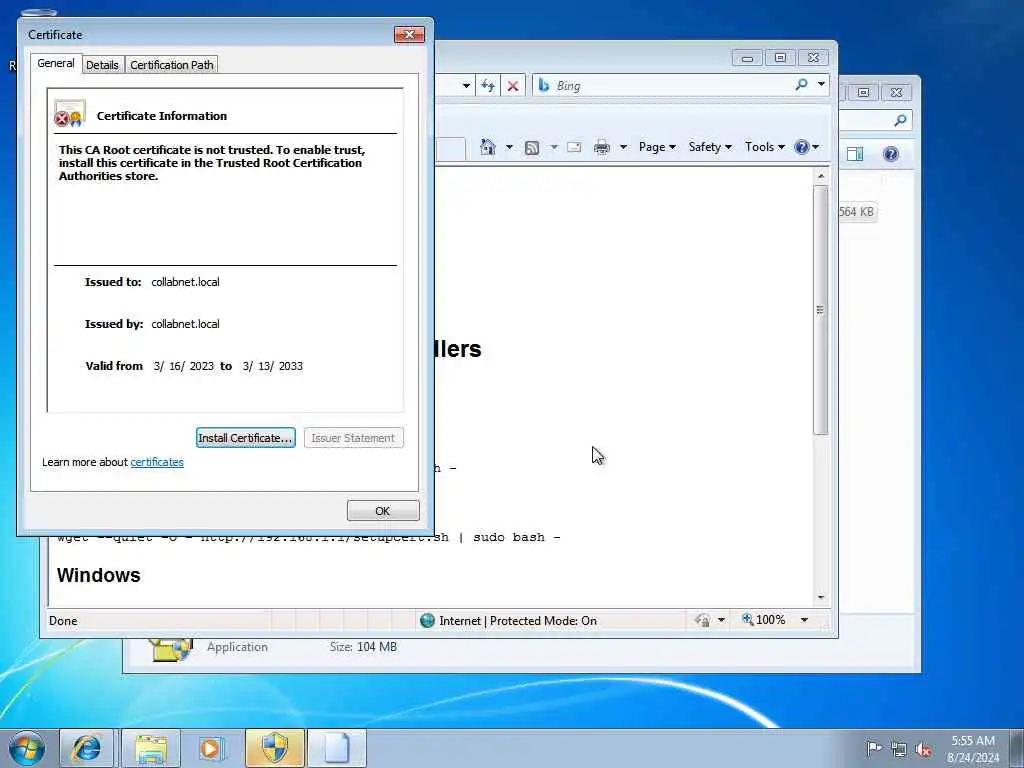Click the red stop loading icon
Image resolution: width=1024 pixels, height=768 pixels.
[x=513, y=86]
